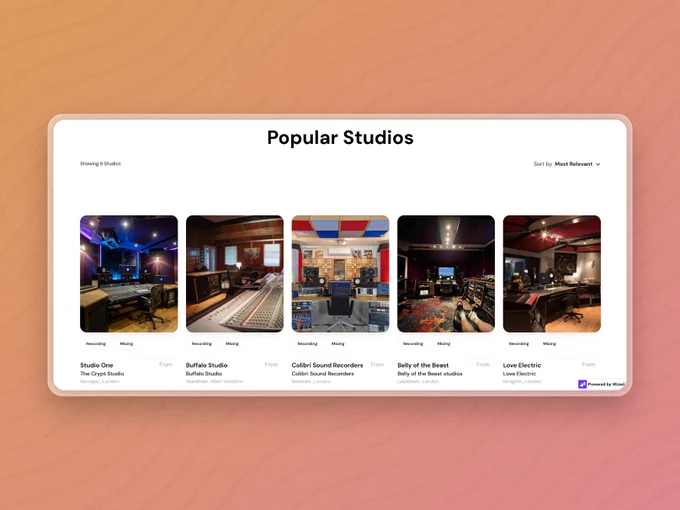Viewport: 680px width, 510px height.
Task: Open the Studio One photo thumbnail
Action: (x=129, y=274)
